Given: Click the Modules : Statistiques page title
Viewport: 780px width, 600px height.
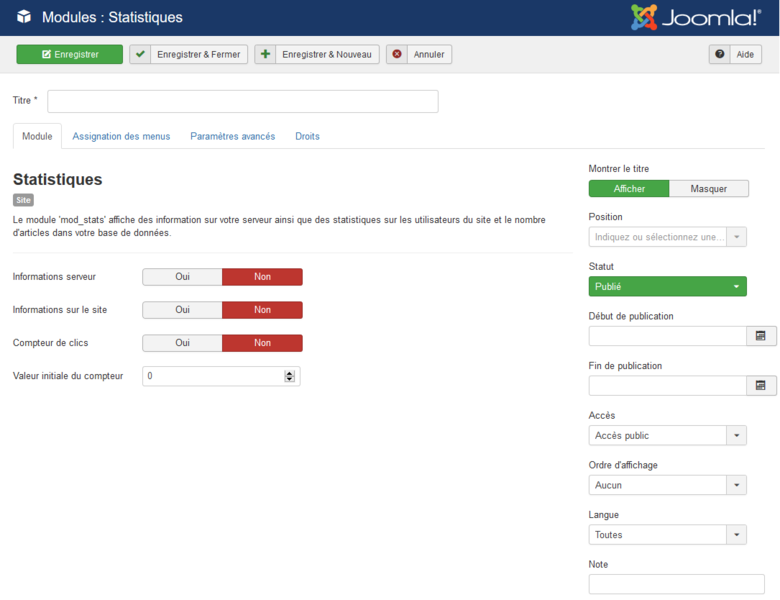Looking at the screenshot, I should [112, 17].
